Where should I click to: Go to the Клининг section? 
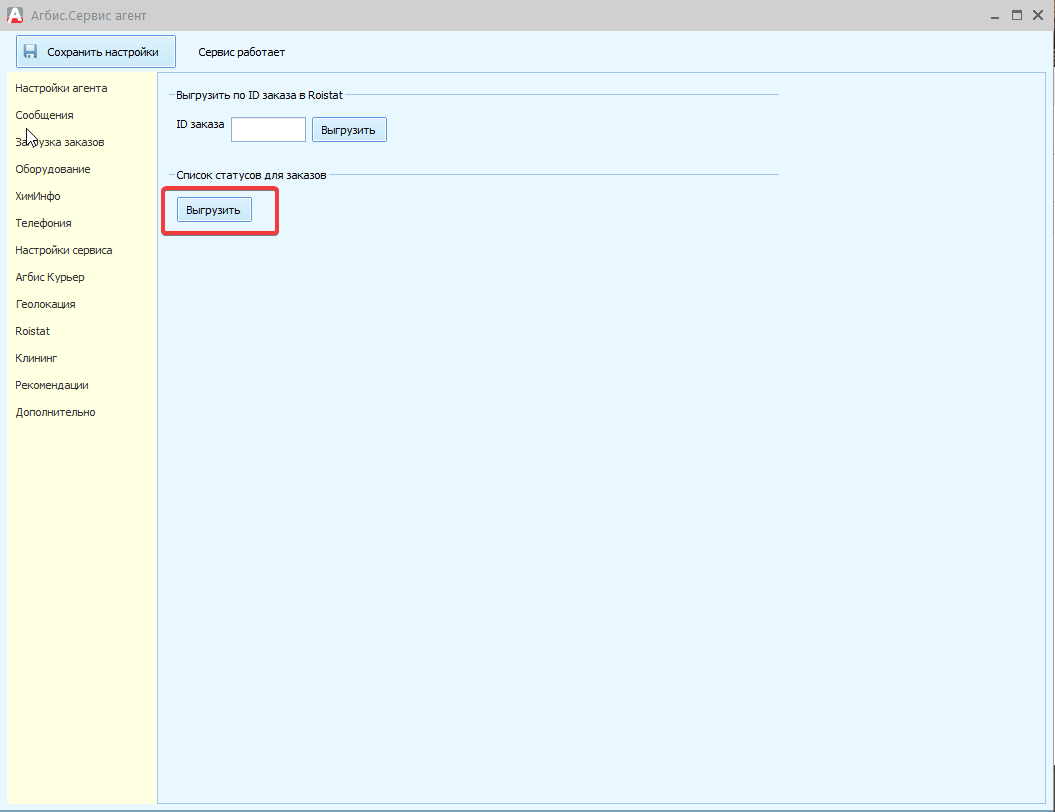point(37,358)
